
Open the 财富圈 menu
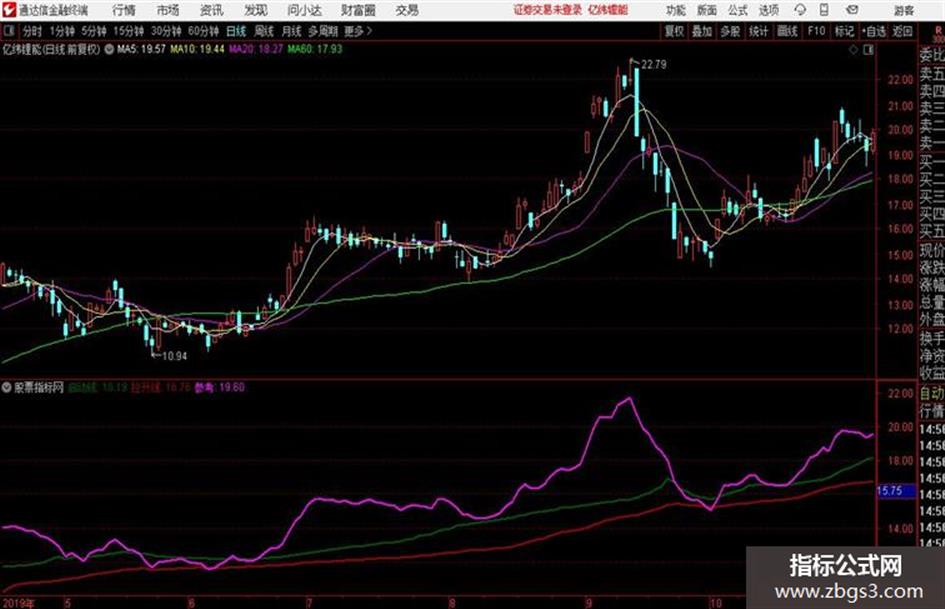coord(358,10)
